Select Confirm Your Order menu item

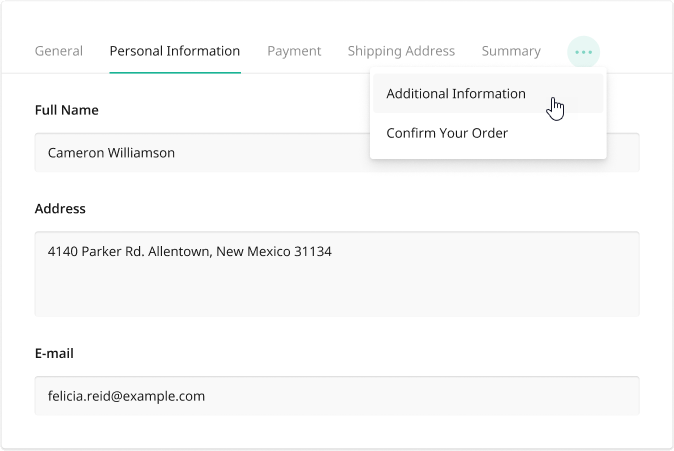click(447, 133)
